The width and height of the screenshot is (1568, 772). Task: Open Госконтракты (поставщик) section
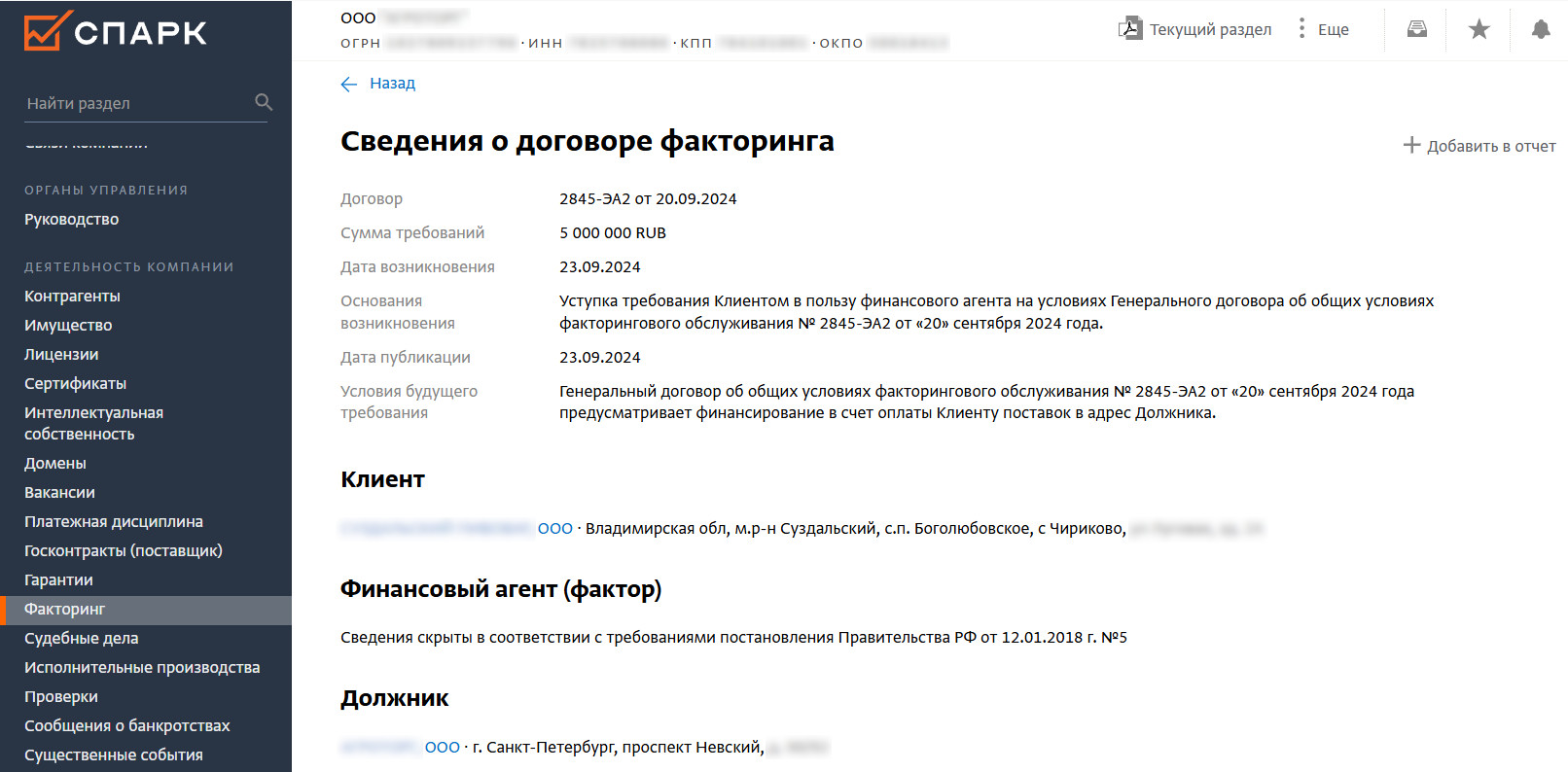click(x=124, y=551)
